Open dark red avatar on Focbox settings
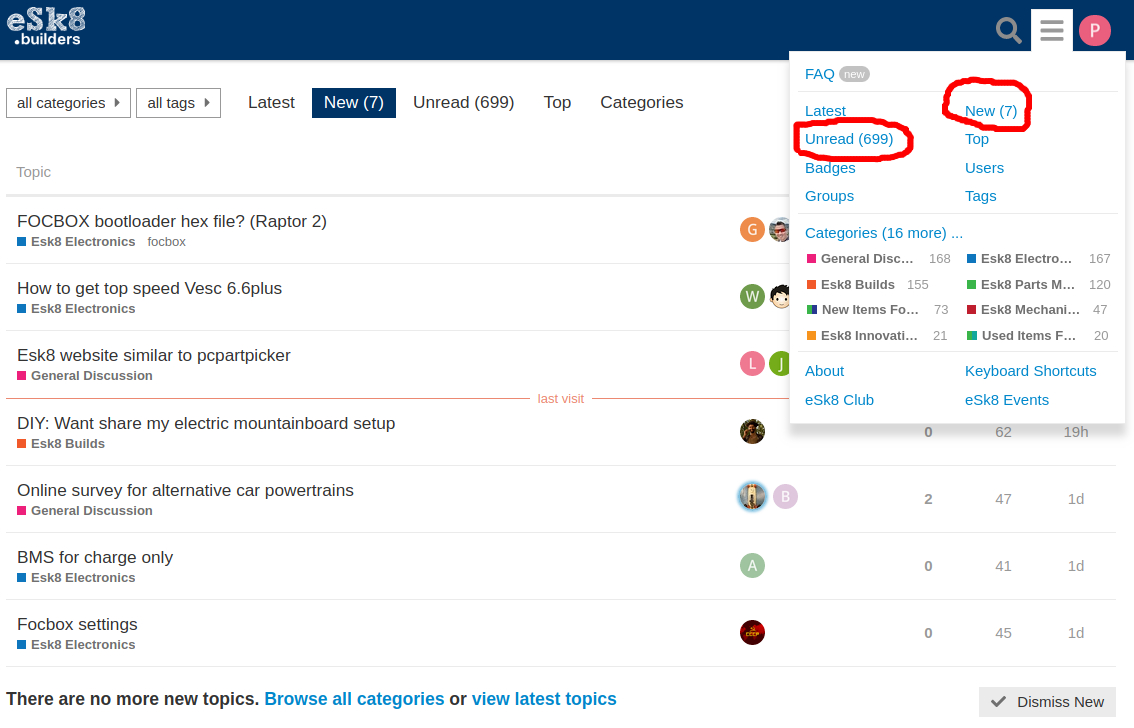1134x728 pixels. (x=752, y=633)
